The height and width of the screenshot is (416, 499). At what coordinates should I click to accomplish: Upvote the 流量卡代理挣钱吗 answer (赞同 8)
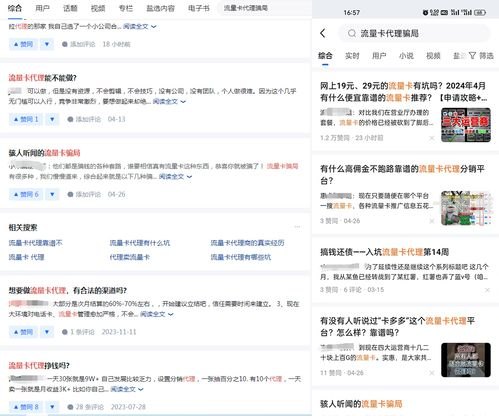26,407
